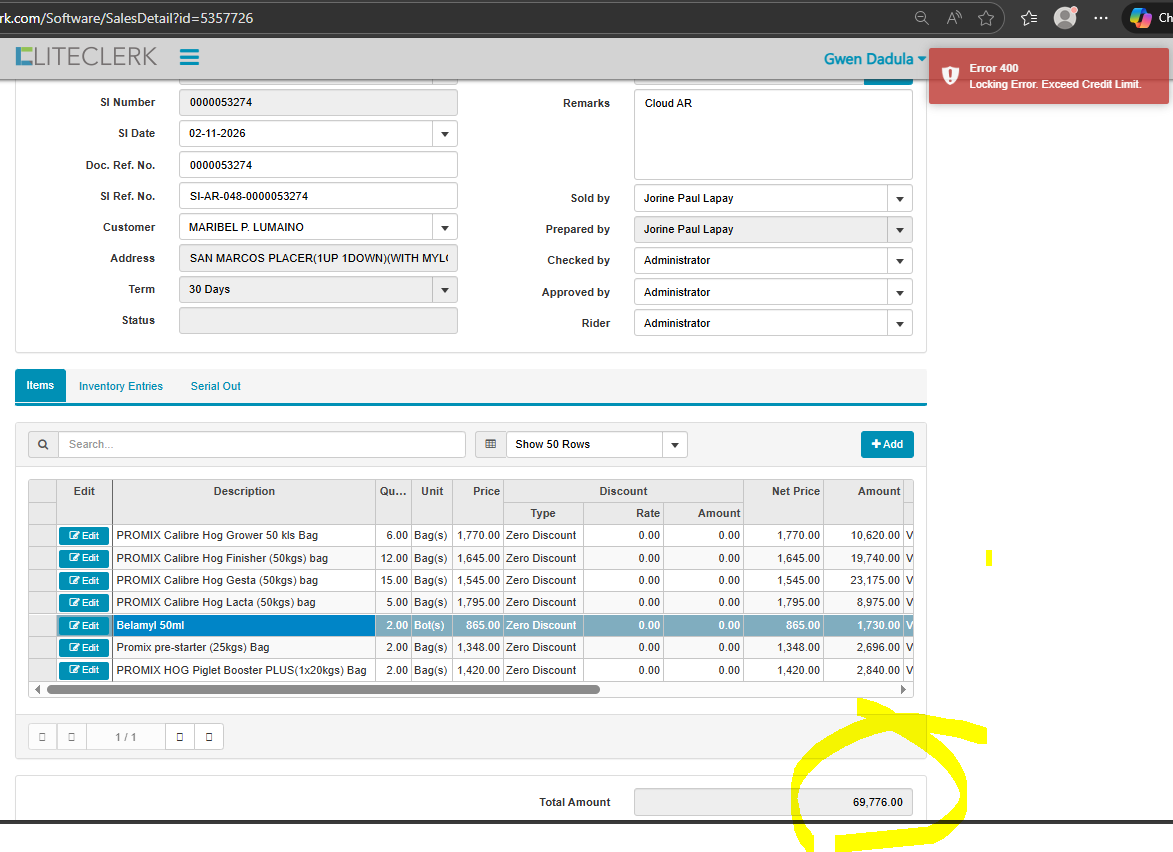Screen dimensions: 1173x852
Task: Click the Add item button
Action: 887,444
